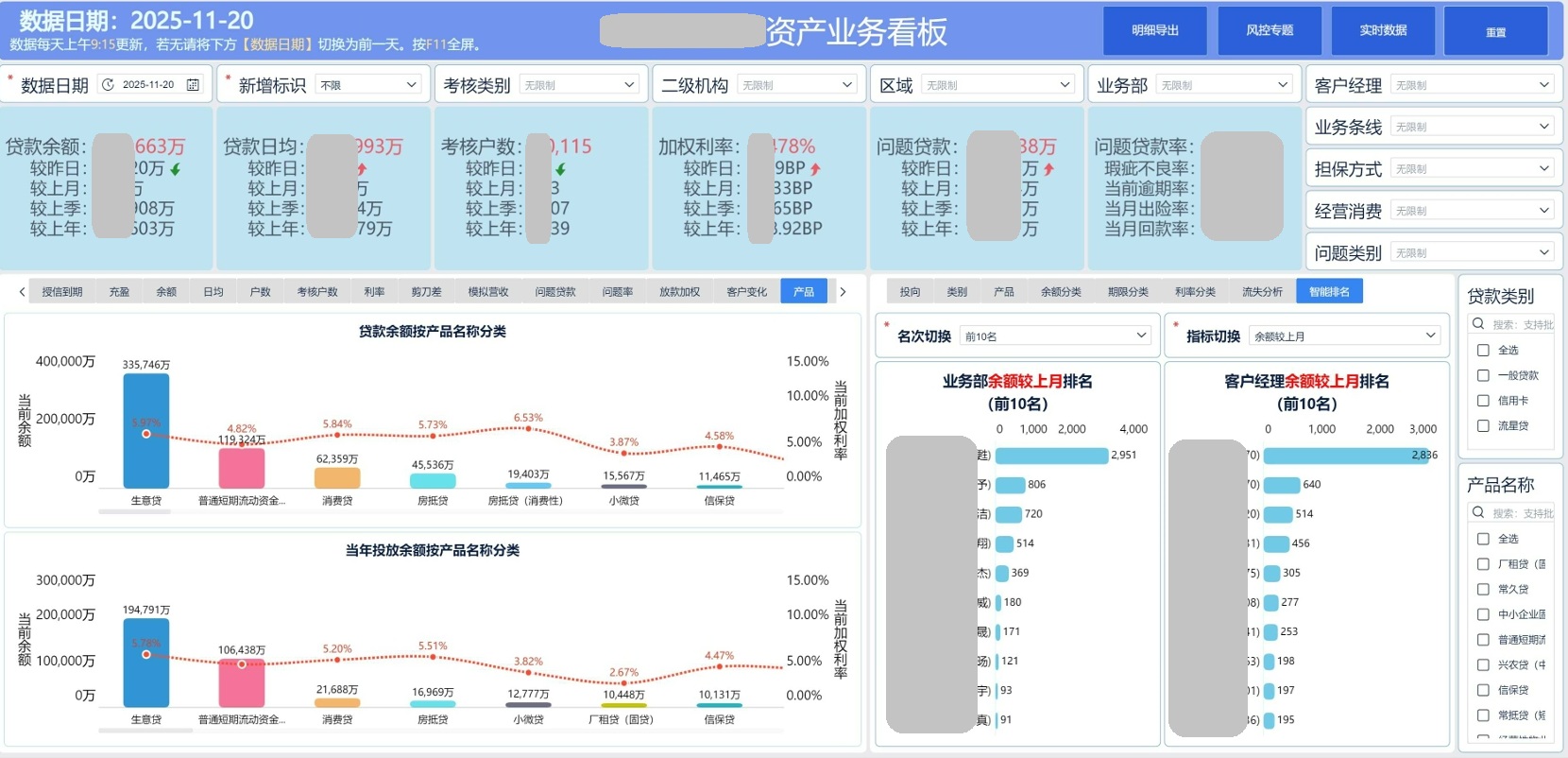1568x758 pixels.
Task: Open the 新增标识 dropdown
Action: 368,85
